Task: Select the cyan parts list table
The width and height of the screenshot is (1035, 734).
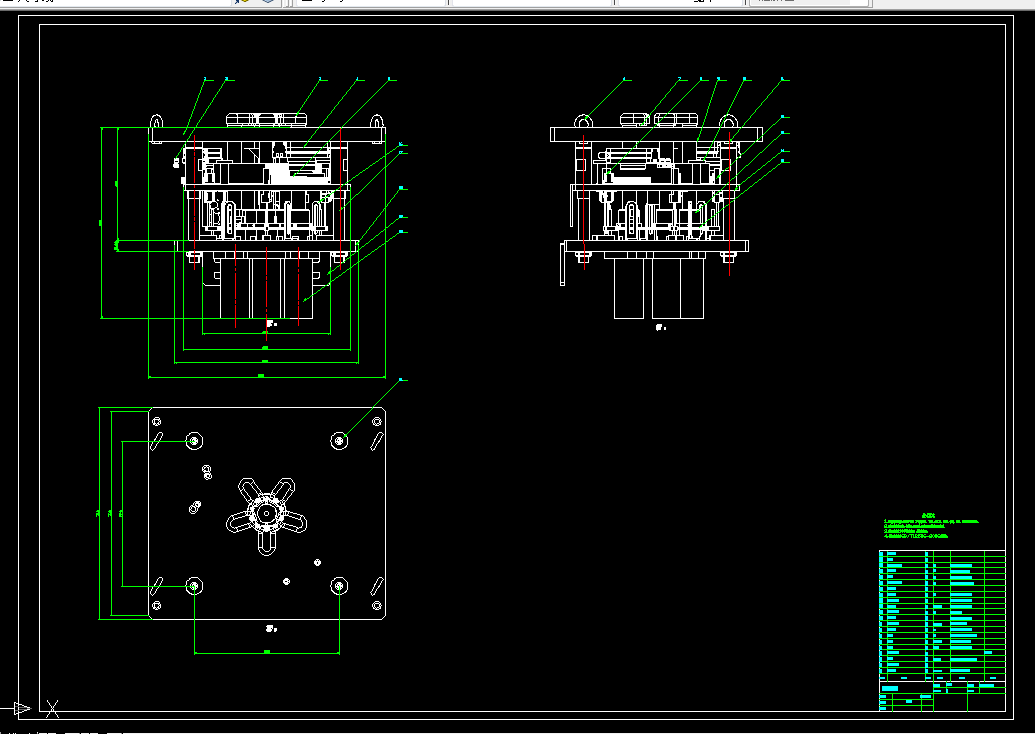Action: coord(942,615)
